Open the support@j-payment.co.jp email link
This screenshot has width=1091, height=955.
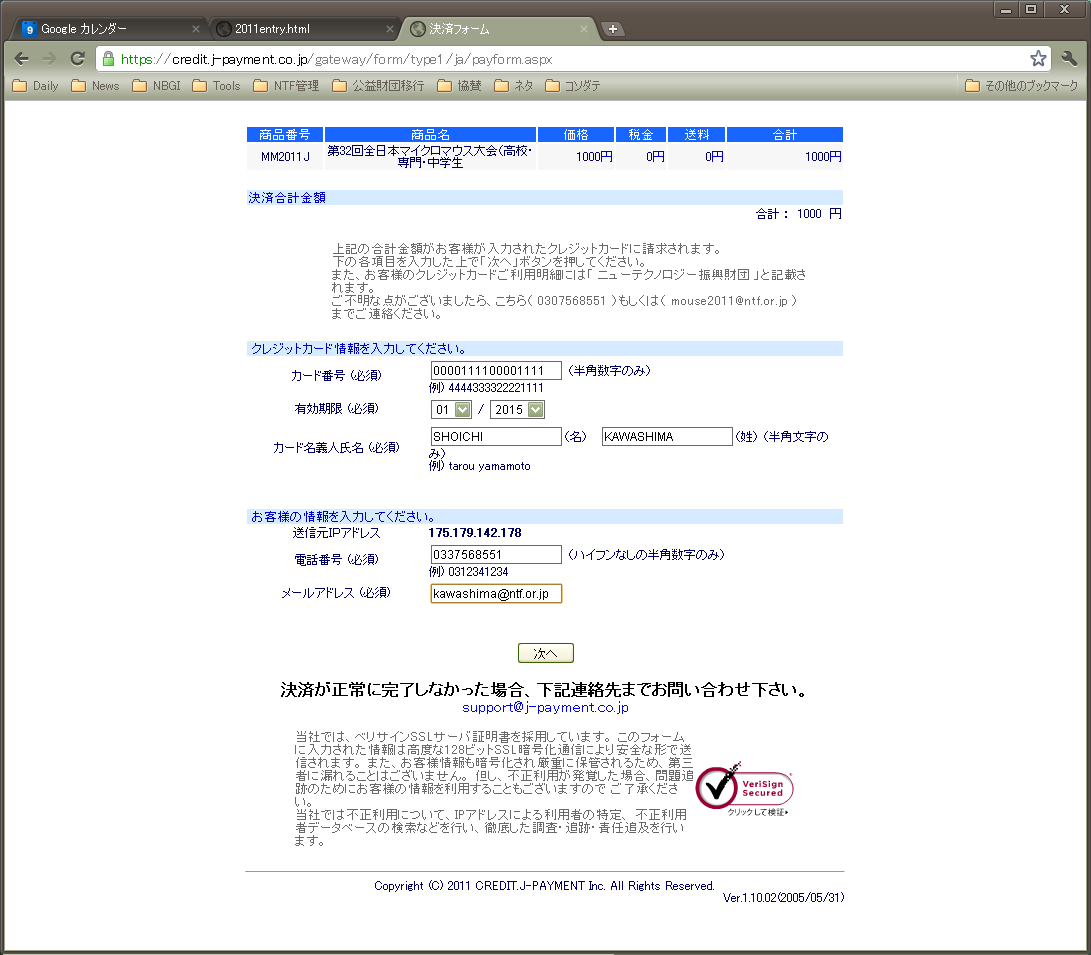545,707
